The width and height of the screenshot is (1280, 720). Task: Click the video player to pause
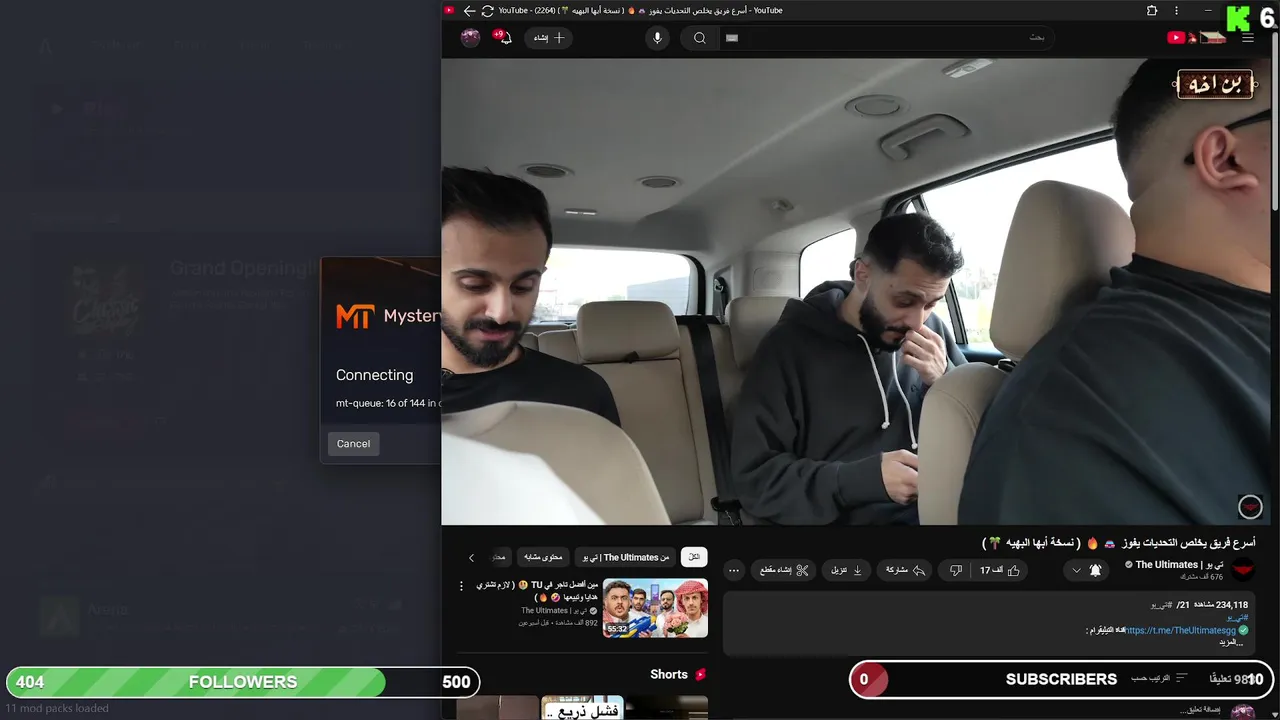856,290
